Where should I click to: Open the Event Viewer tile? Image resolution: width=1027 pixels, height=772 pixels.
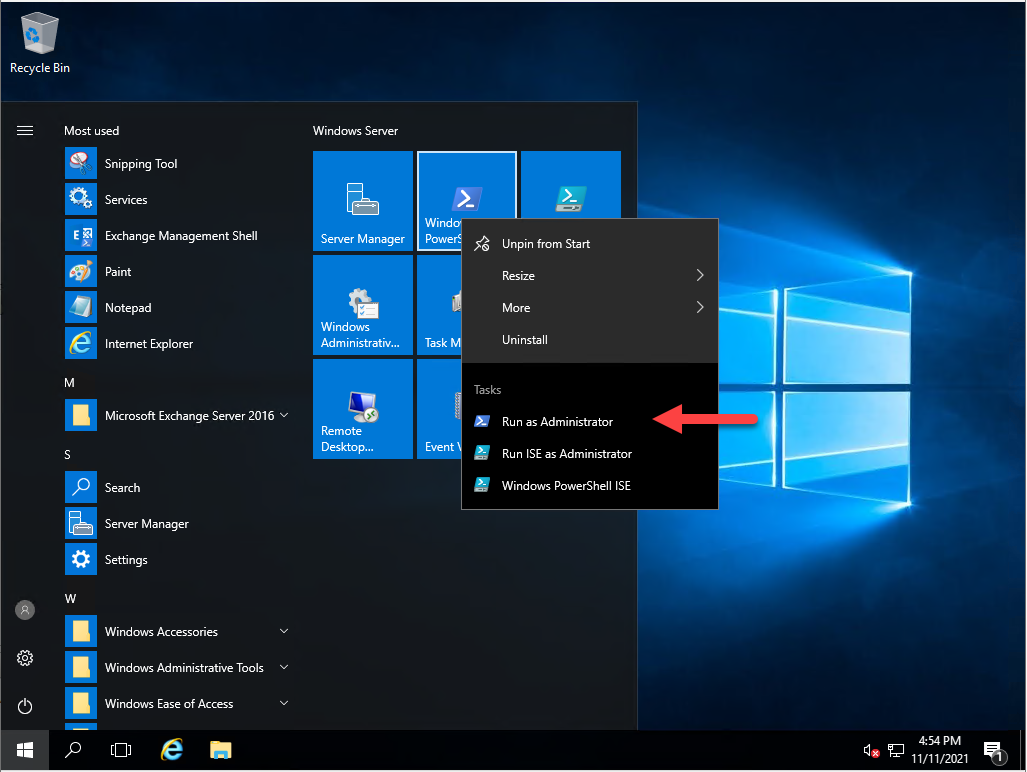(x=439, y=409)
